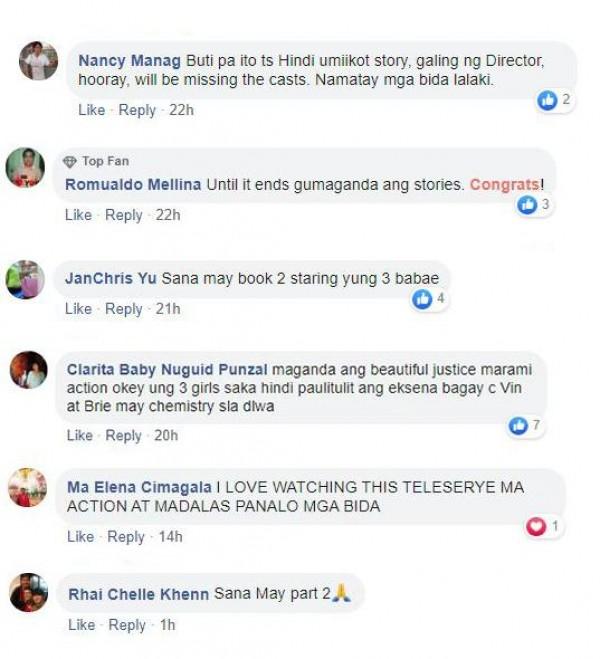This screenshot has height=659, width=600.
Task: Reply to Rhai Chelle Khenn's comment
Action: click(127, 625)
